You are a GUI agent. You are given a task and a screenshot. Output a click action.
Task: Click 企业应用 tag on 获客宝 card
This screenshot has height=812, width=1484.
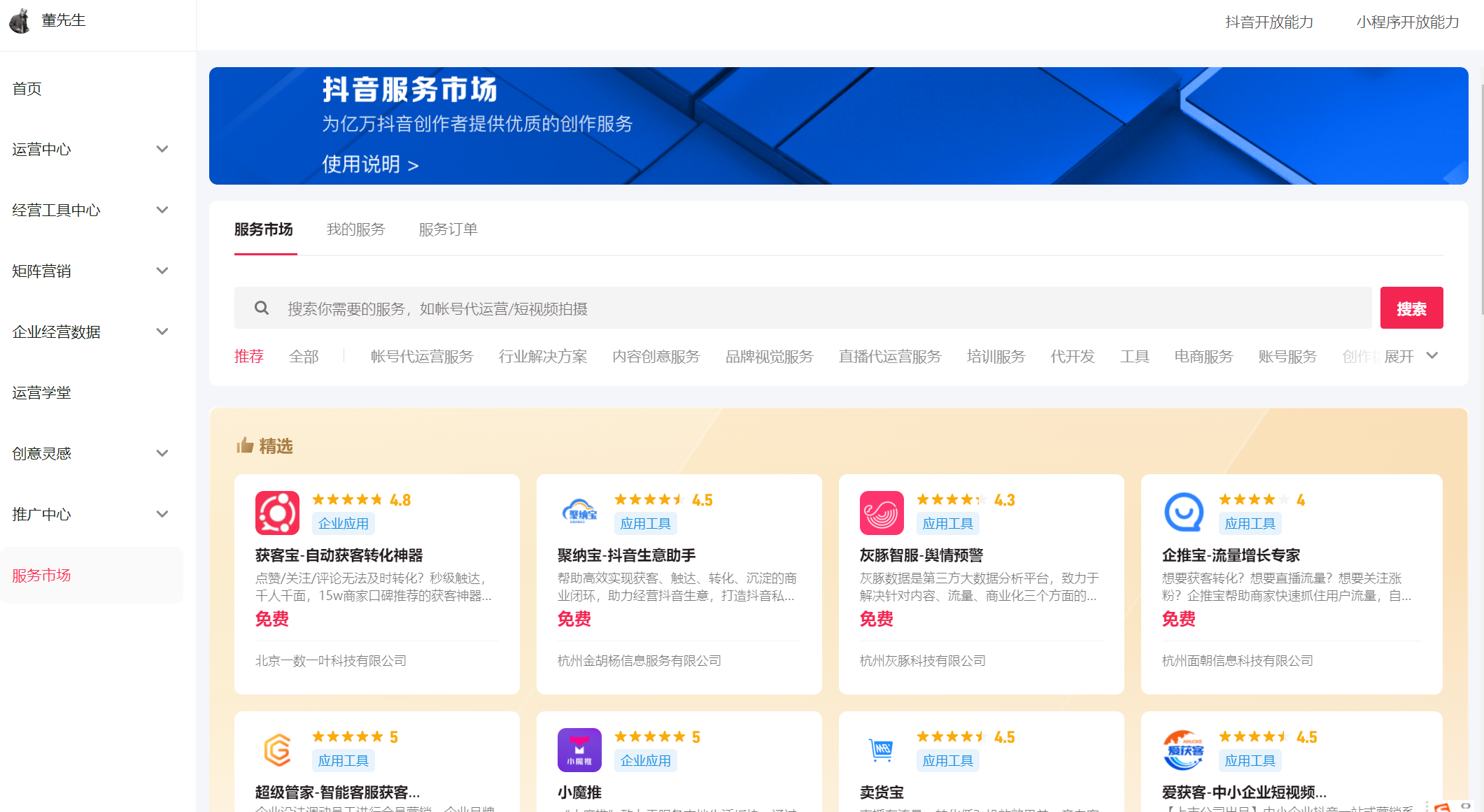click(x=343, y=523)
